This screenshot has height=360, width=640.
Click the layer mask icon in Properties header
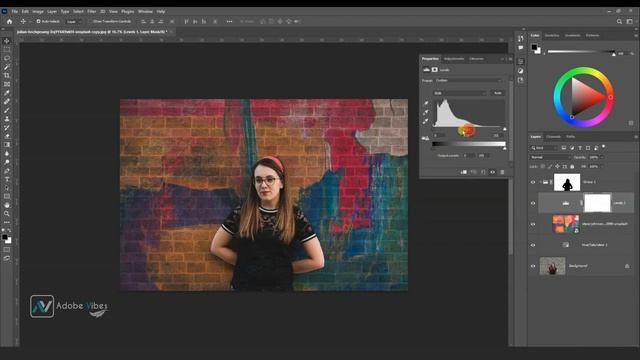[x=435, y=70]
